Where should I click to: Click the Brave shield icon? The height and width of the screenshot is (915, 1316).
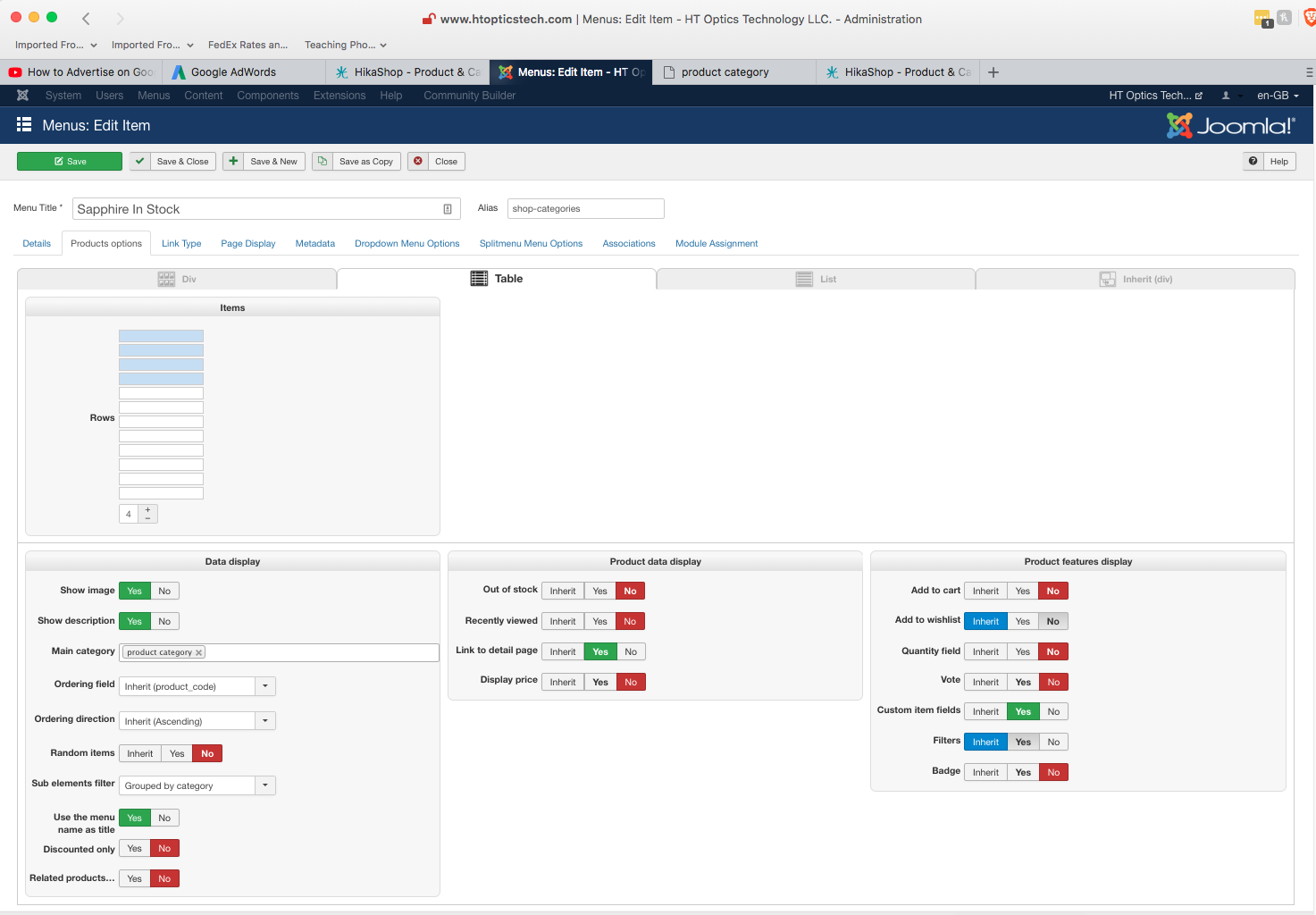pos(1310,18)
